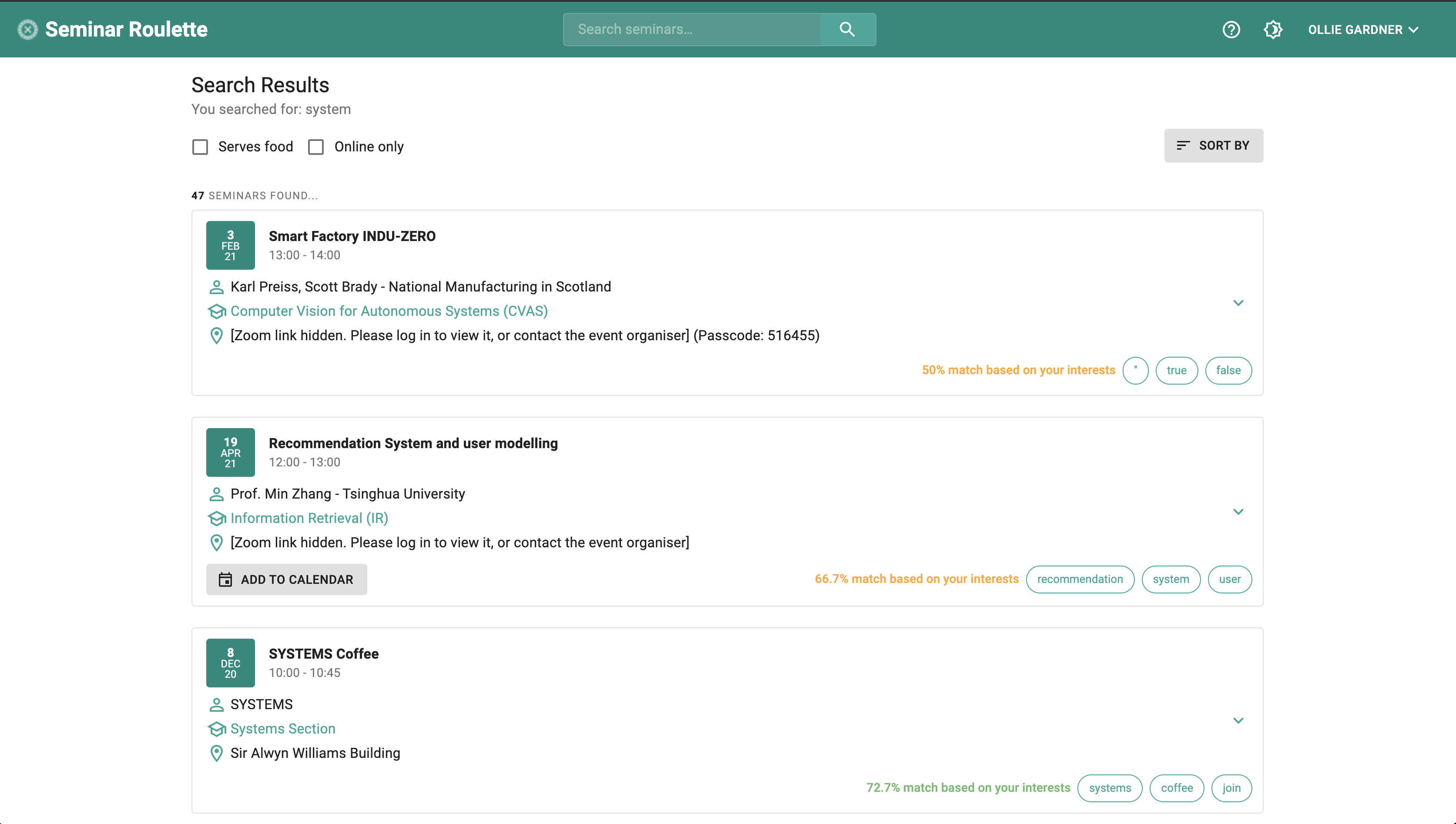Click location pin beside Sir Alwyn Williams Building
The width and height of the screenshot is (1456, 824).
point(216,753)
